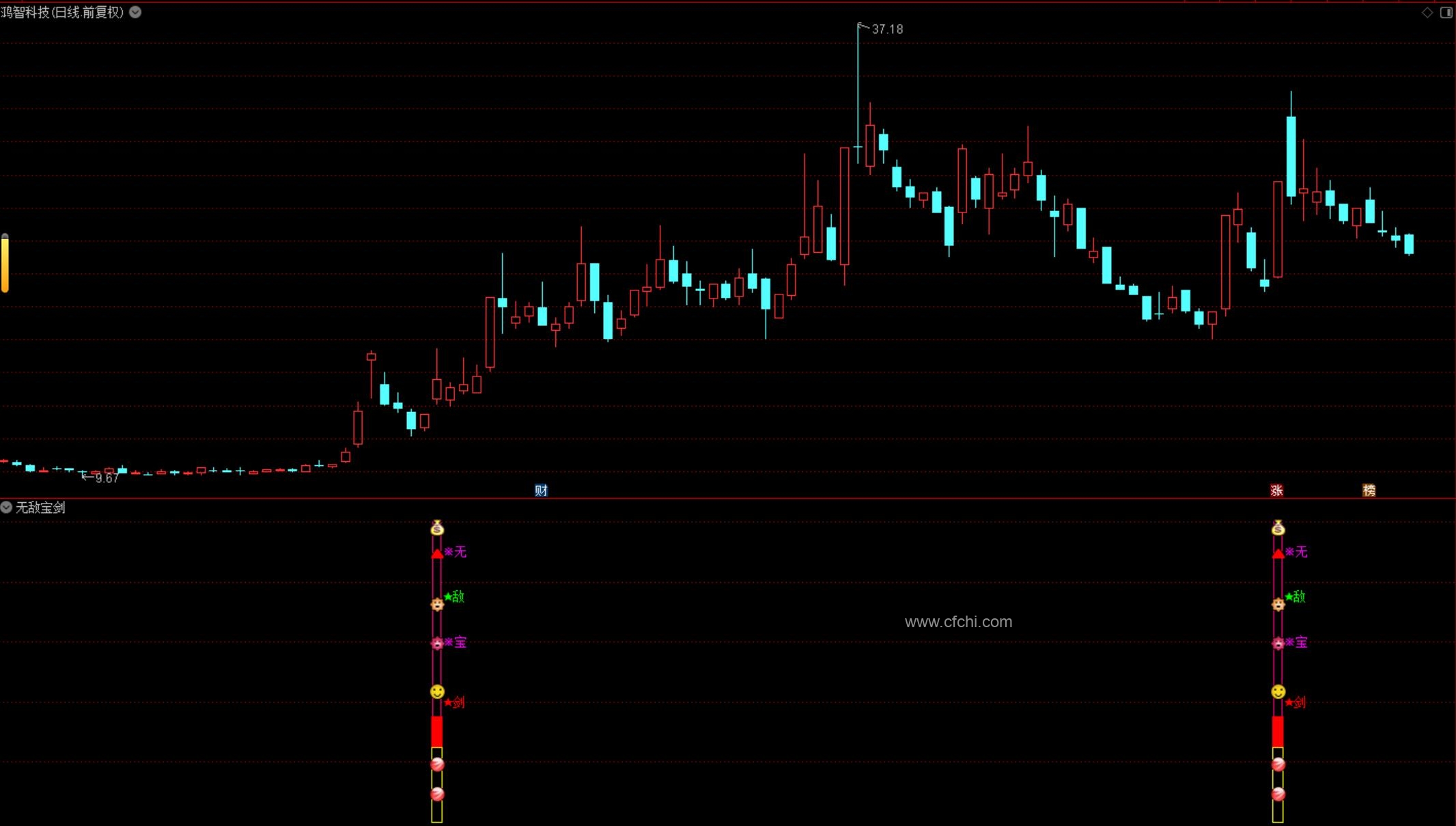Screen dimensions: 1456x826
Task: Open the dropdown beside 鸿智科技 chart title
Action: (135, 12)
